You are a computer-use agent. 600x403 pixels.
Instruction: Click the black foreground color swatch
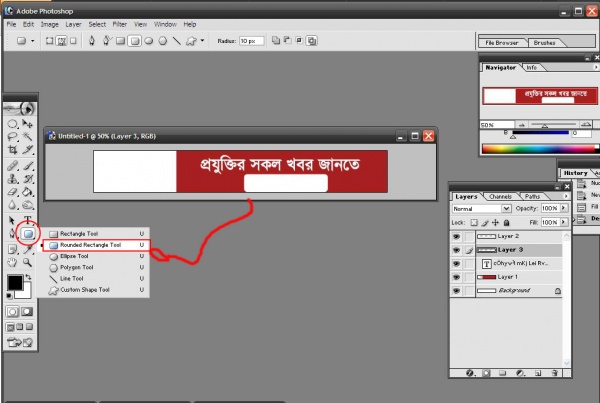tap(15, 283)
